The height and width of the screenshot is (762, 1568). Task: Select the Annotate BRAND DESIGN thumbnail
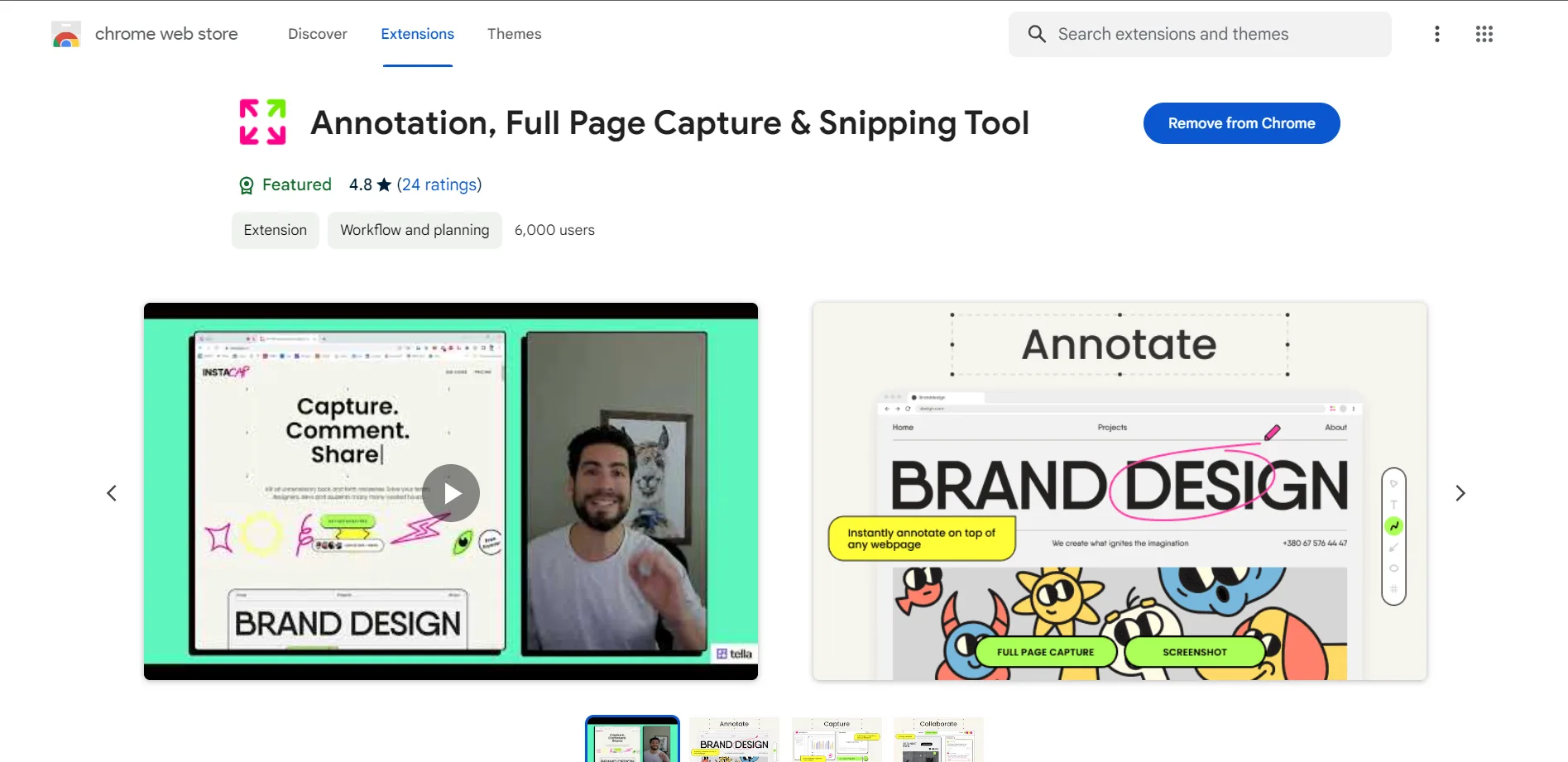pyautogui.click(x=735, y=740)
